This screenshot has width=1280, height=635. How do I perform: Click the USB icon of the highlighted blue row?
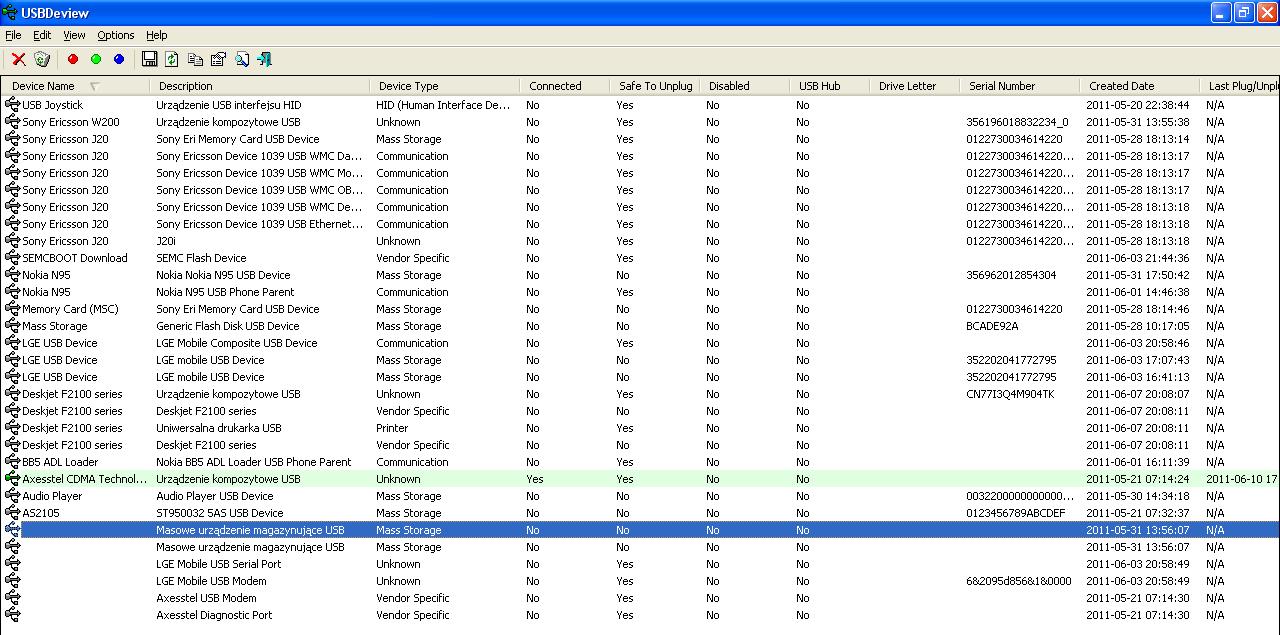(12, 529)
